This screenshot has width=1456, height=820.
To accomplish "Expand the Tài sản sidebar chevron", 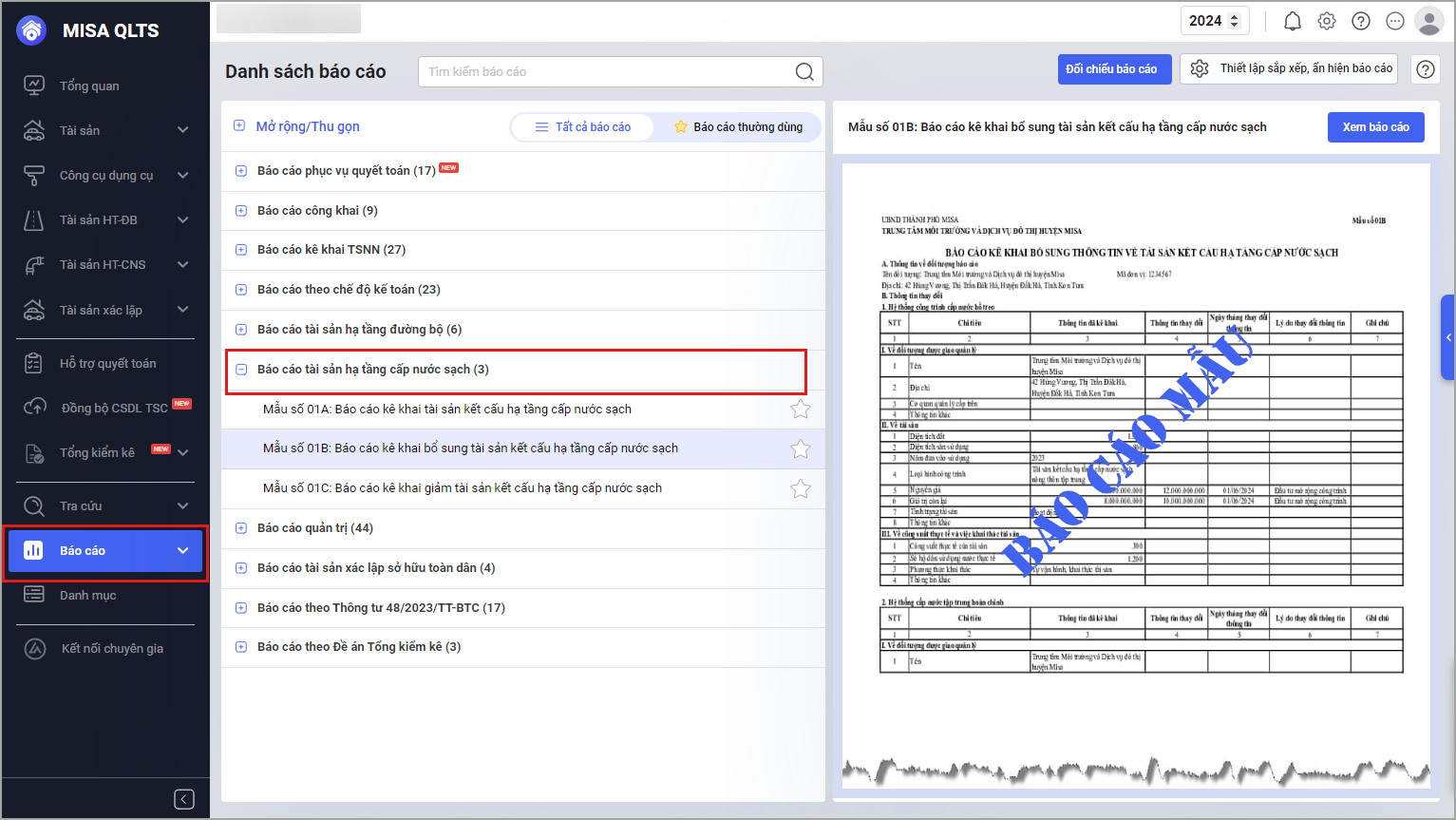I will (x=183, y=130).
